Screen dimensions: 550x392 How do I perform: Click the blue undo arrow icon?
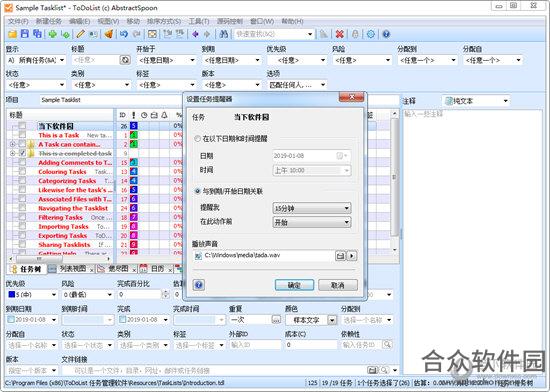tap(124, 34)
